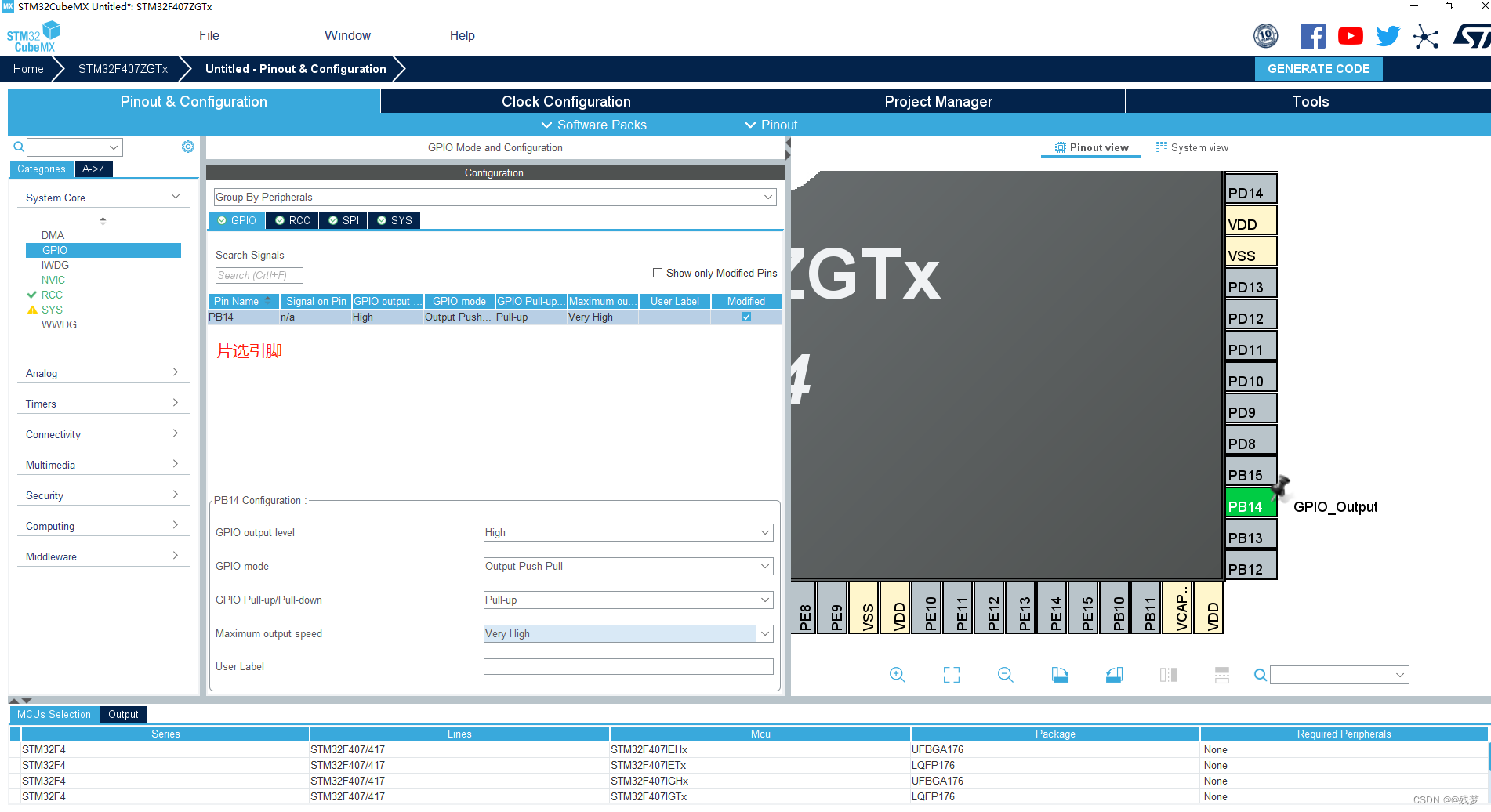Fit the chip to the view
Screen dimensions: 1491x812
[952, 675]
